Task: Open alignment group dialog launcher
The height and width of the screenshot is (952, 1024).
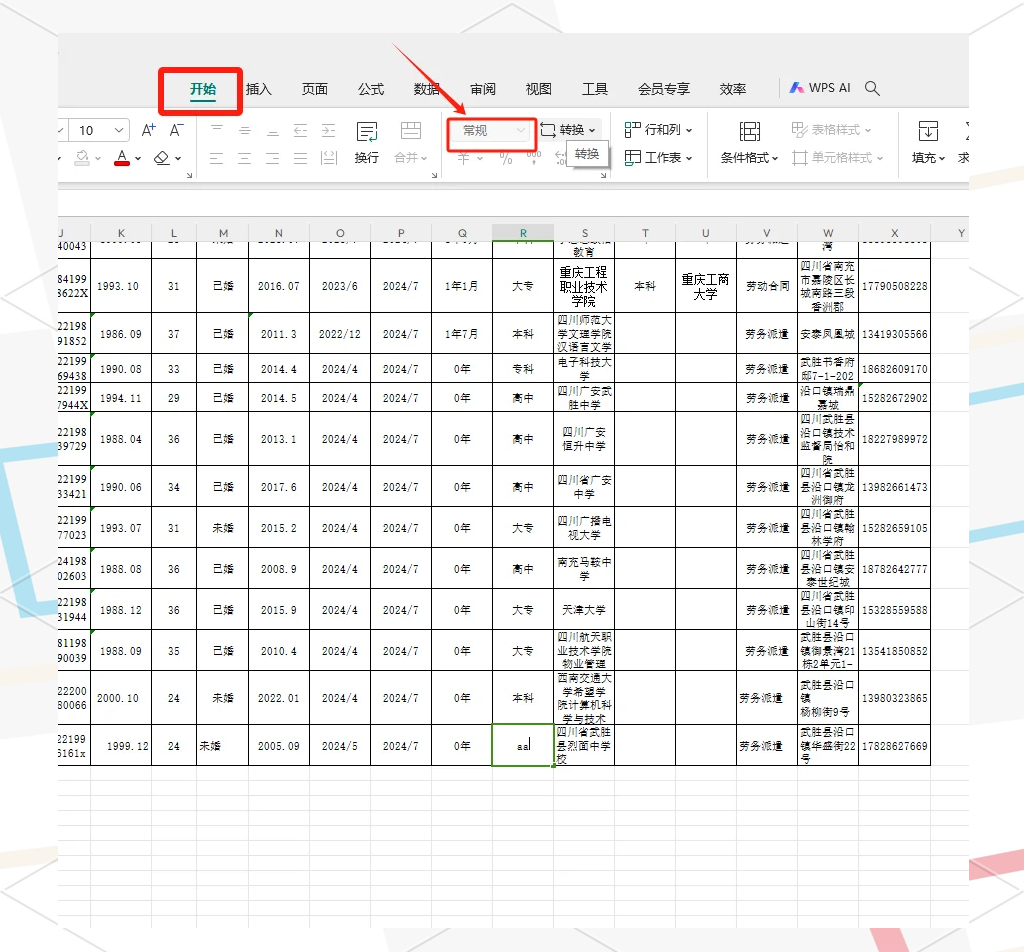Action: coord(434,175)
